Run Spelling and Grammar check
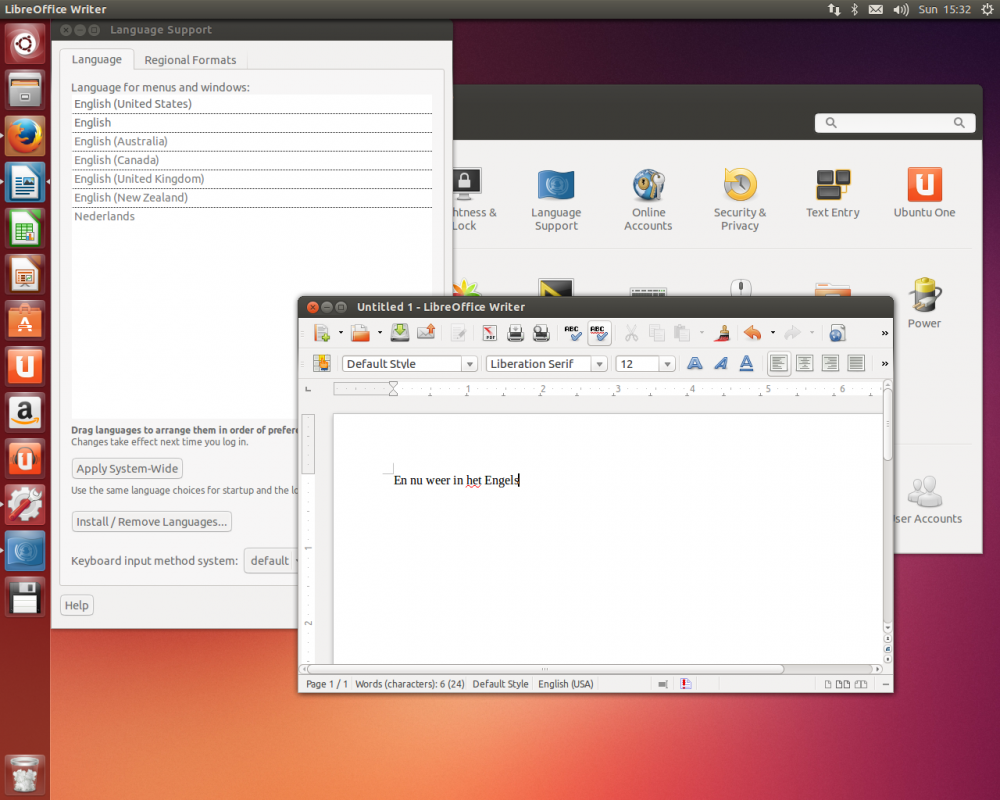Viewport: 1000px width, 800px height. pos(572,333)
